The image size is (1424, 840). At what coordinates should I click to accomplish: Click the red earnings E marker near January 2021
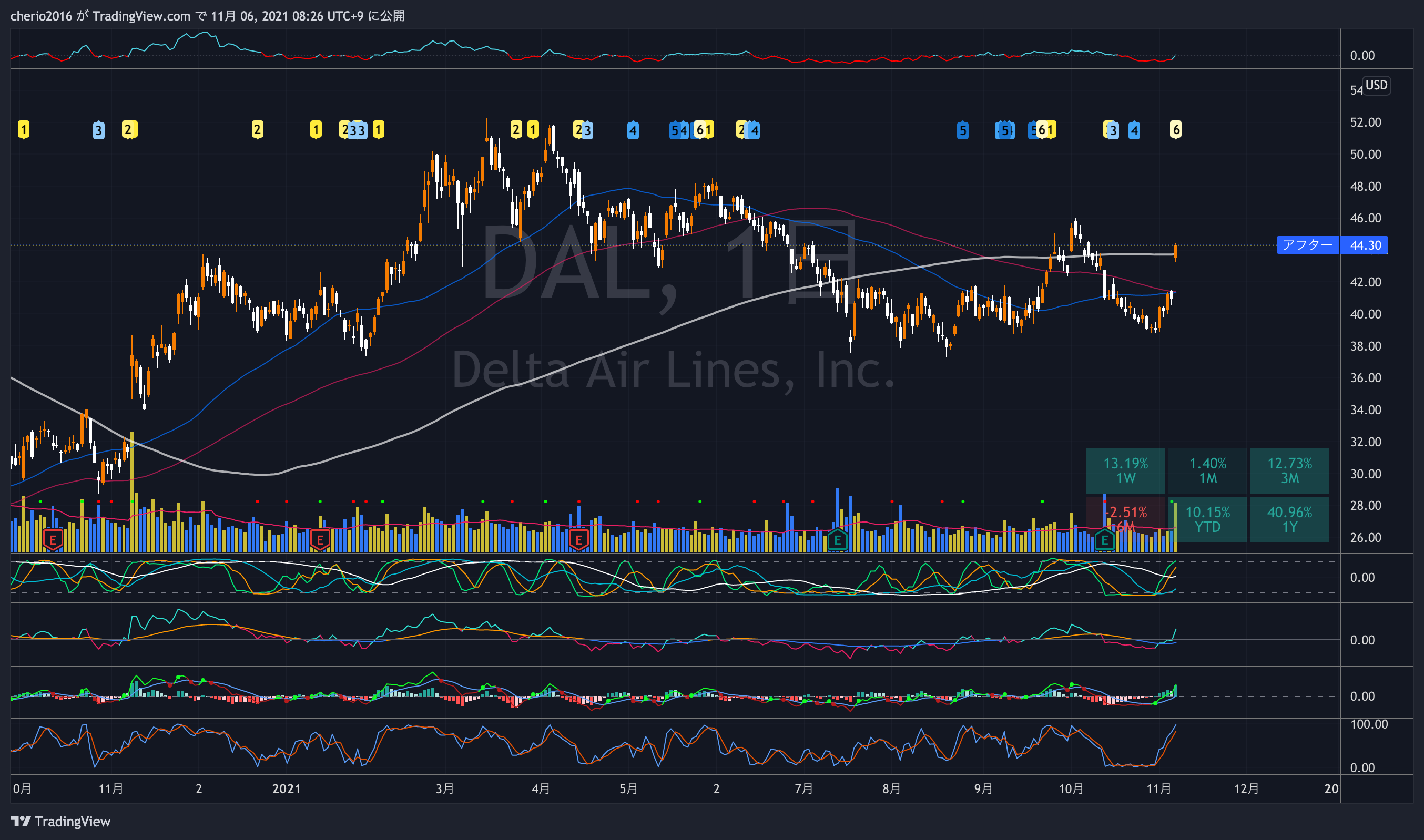tap(320, 539)
